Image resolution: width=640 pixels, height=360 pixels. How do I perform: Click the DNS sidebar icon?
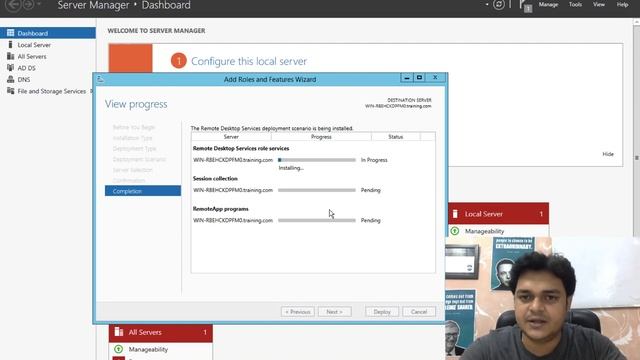(x=11, y=79)
